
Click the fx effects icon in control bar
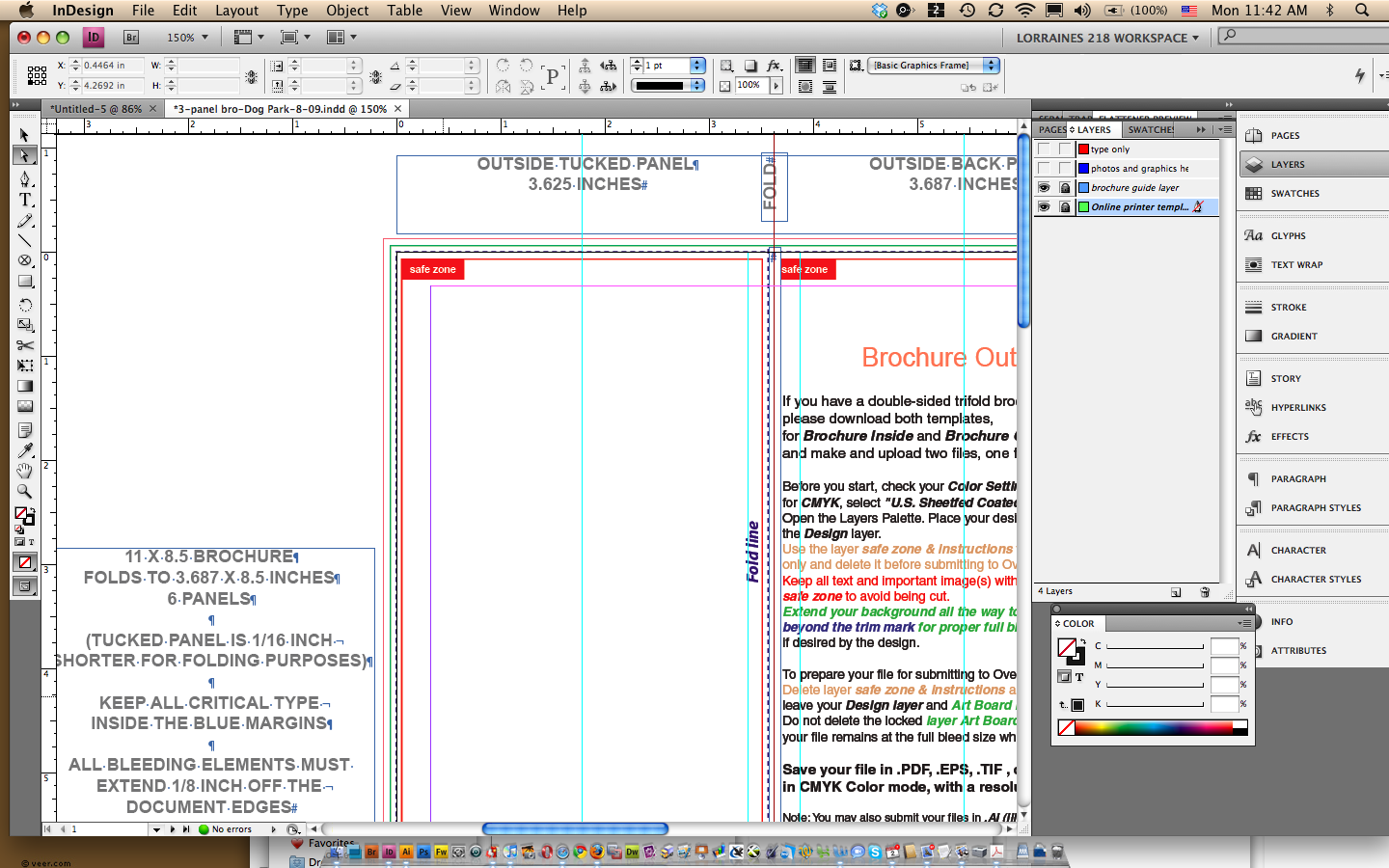click(774, 66)
